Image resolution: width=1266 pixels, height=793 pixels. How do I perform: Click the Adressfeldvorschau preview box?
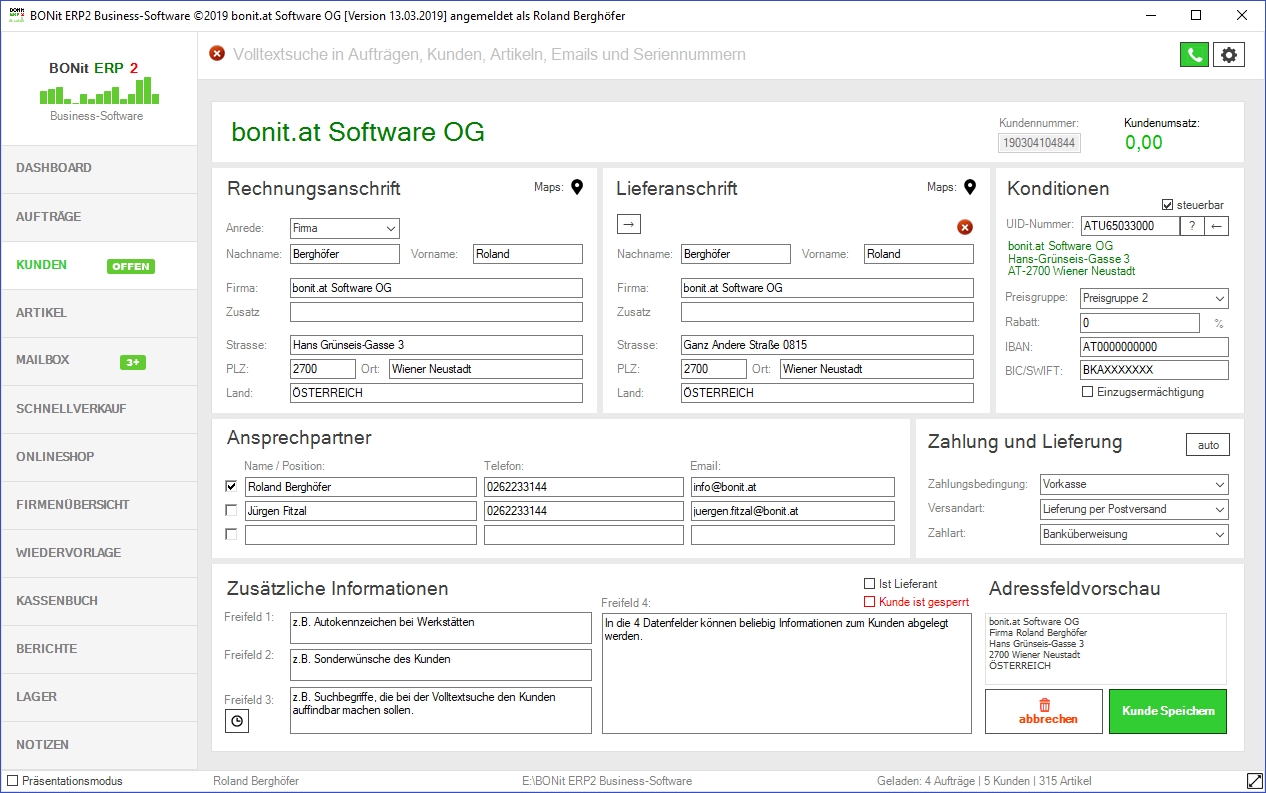pyautogui.click(x=1105, y=648)
